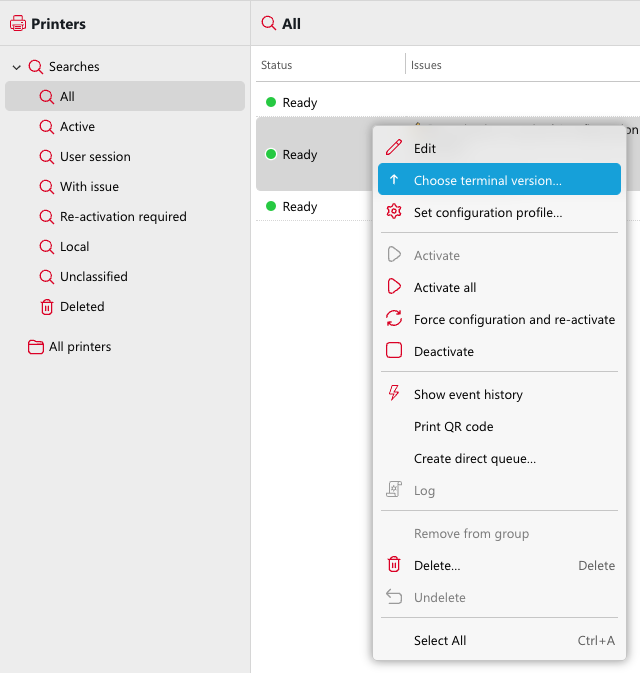Select the first Ready printer row
The height and width of the screenshot is (673, 640).
point(300,103)
